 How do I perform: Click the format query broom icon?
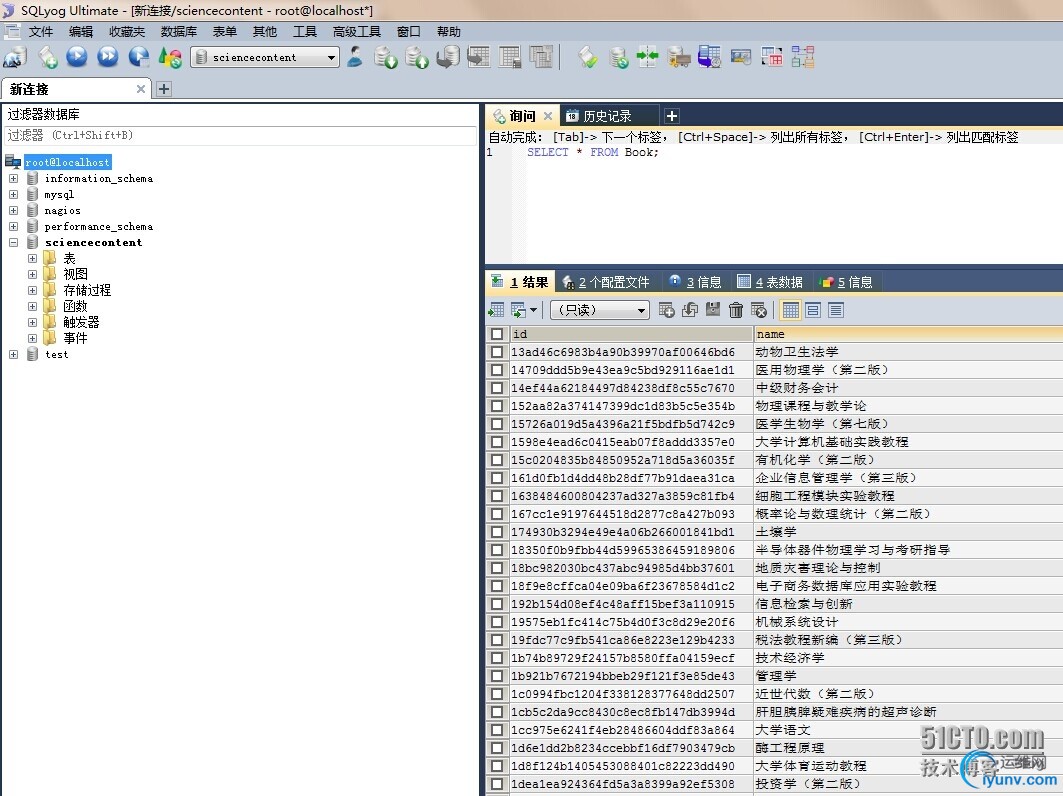588,58
